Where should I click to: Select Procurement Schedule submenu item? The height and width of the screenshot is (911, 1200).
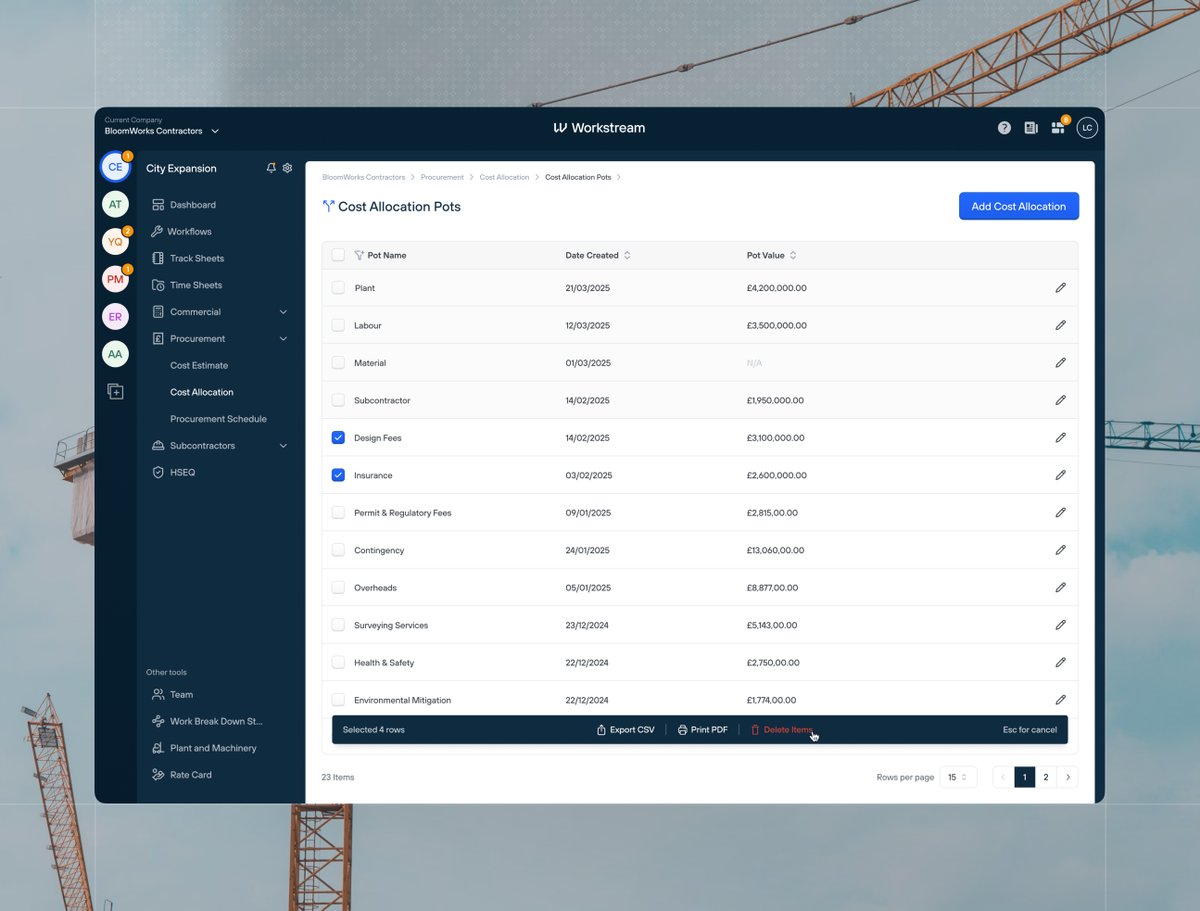(220, 419)
